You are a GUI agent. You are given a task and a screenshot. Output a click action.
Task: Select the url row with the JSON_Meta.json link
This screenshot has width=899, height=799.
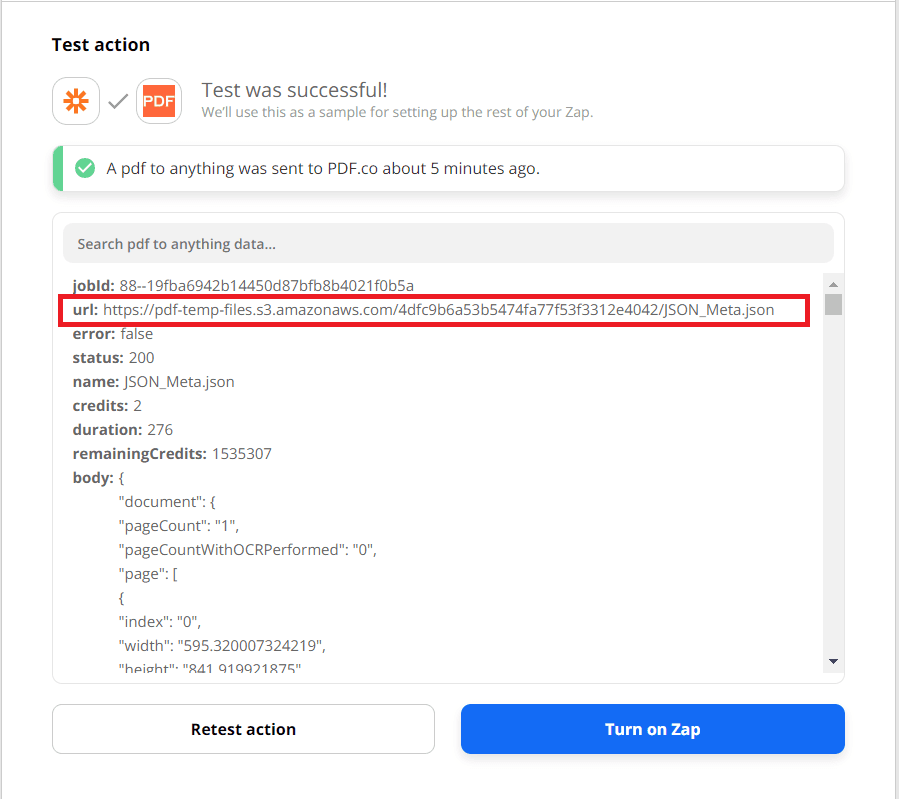[x=438, y=310]
